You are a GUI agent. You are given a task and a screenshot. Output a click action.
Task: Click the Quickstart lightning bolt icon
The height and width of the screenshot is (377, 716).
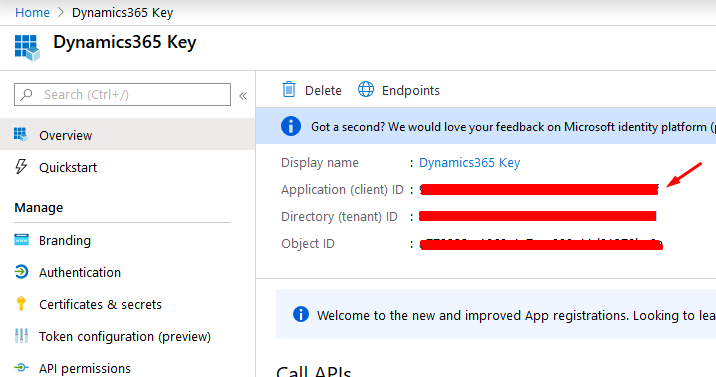point(21,167)
